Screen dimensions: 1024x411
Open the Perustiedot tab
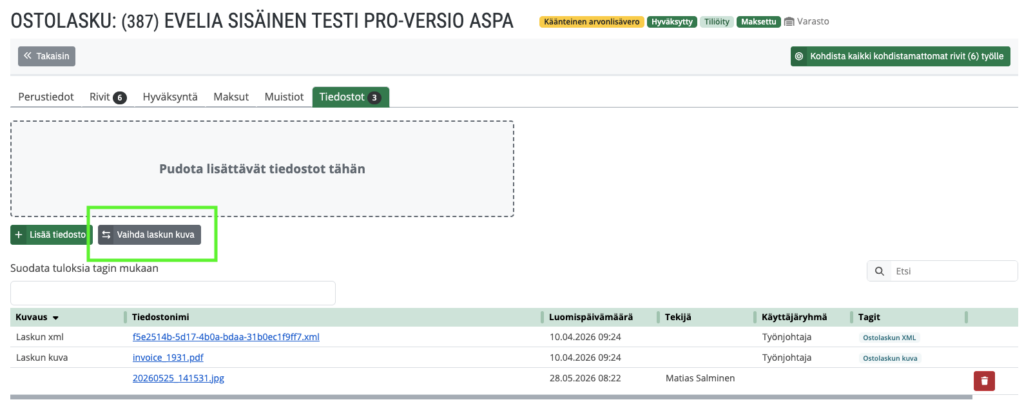tap(46, 97)
